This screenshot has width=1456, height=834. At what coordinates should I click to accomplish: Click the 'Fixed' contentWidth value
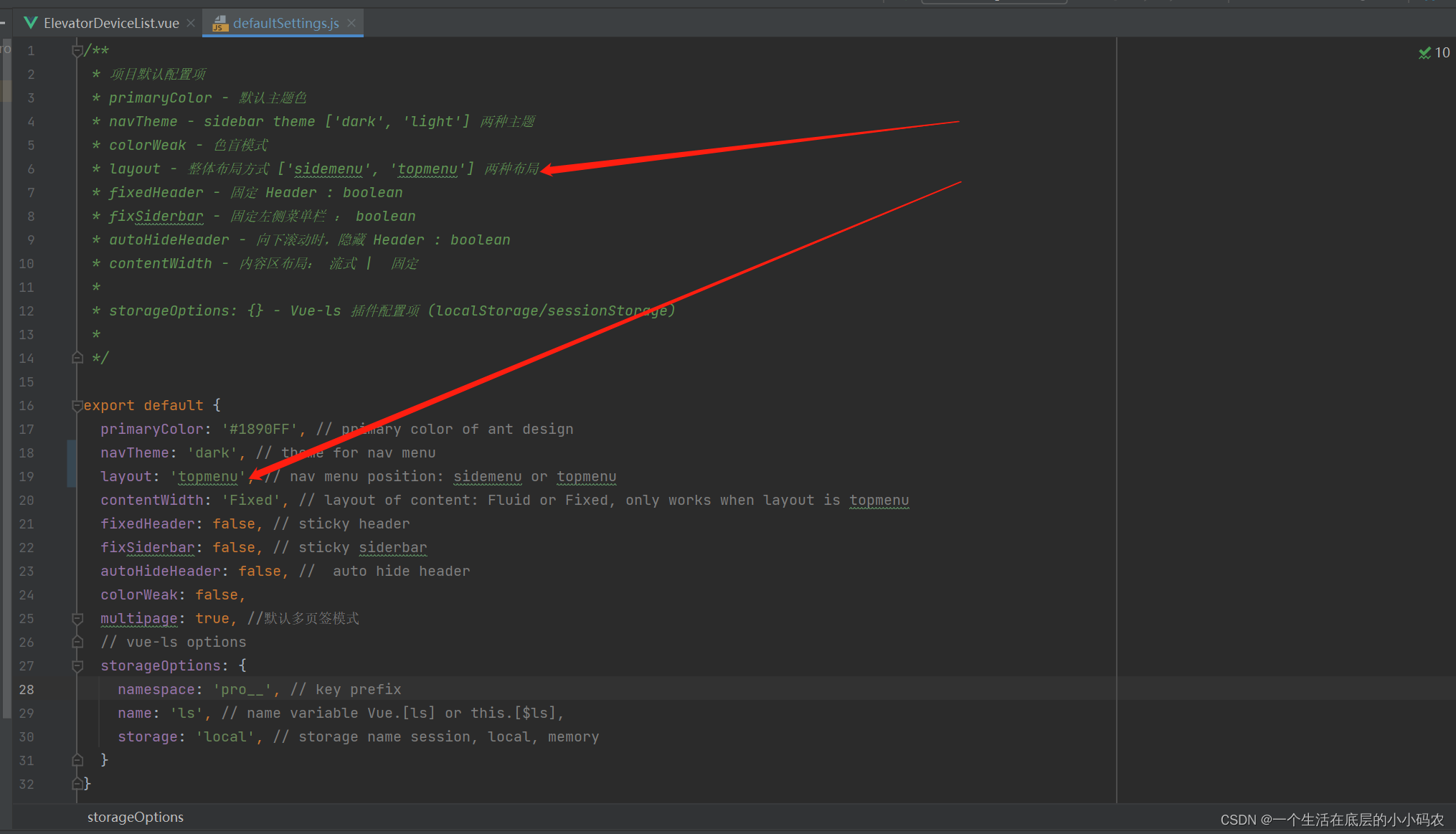[251, 500]
